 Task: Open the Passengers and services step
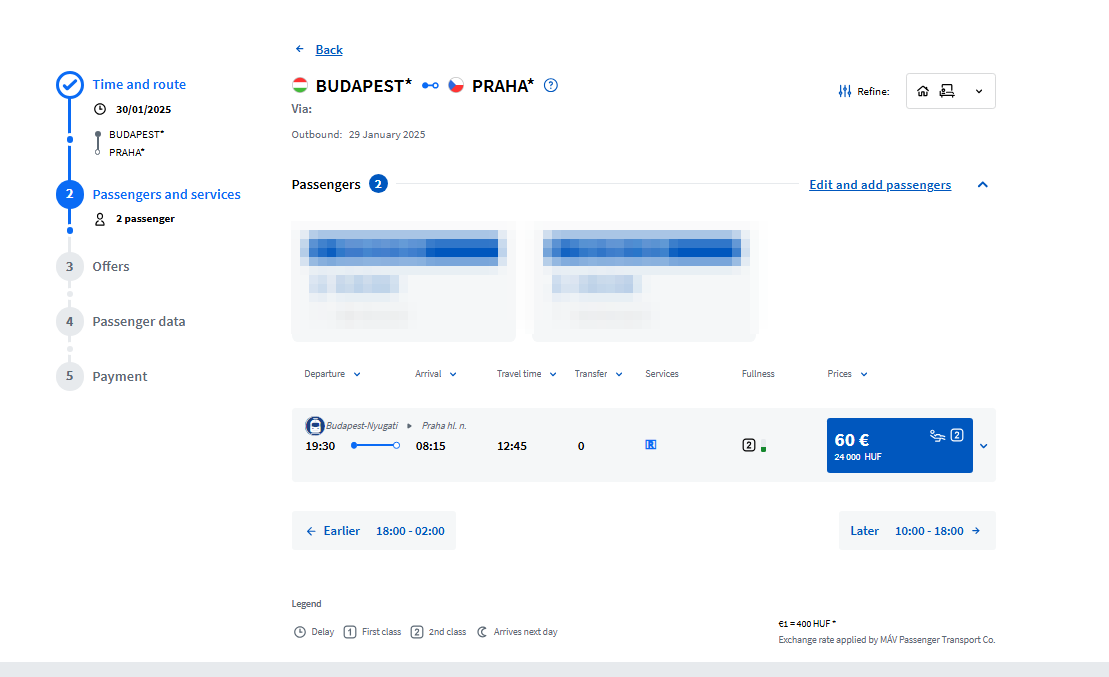[166, 194]
